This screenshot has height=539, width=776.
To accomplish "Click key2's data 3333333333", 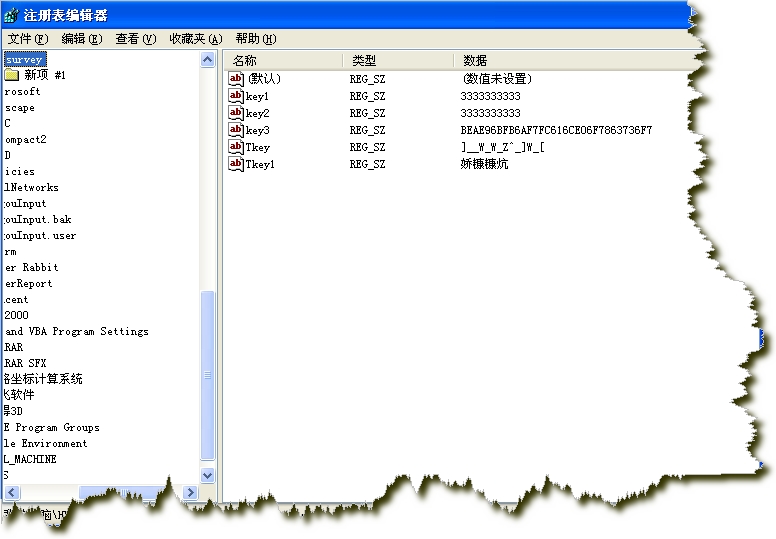I will tap(490, 113).
